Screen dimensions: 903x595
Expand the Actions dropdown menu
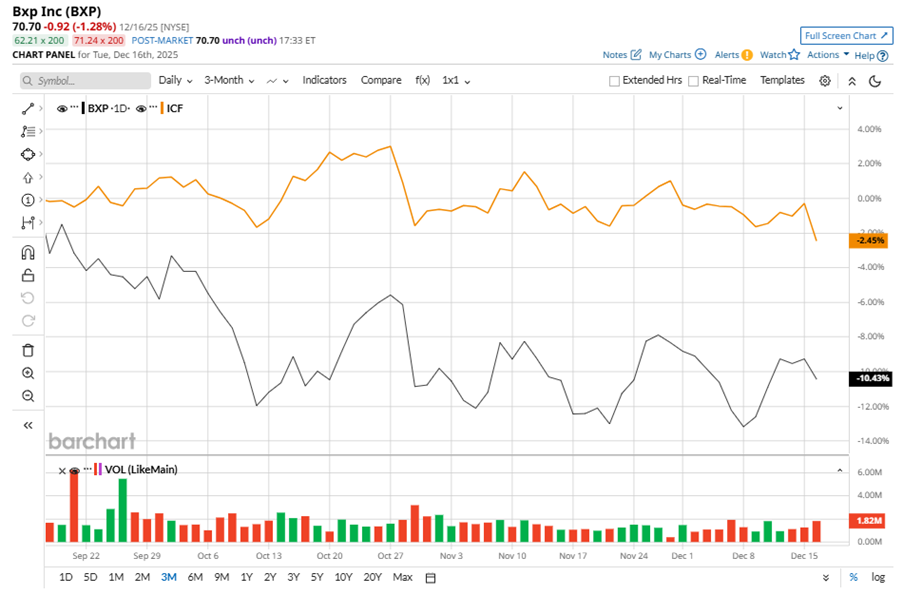828,55
